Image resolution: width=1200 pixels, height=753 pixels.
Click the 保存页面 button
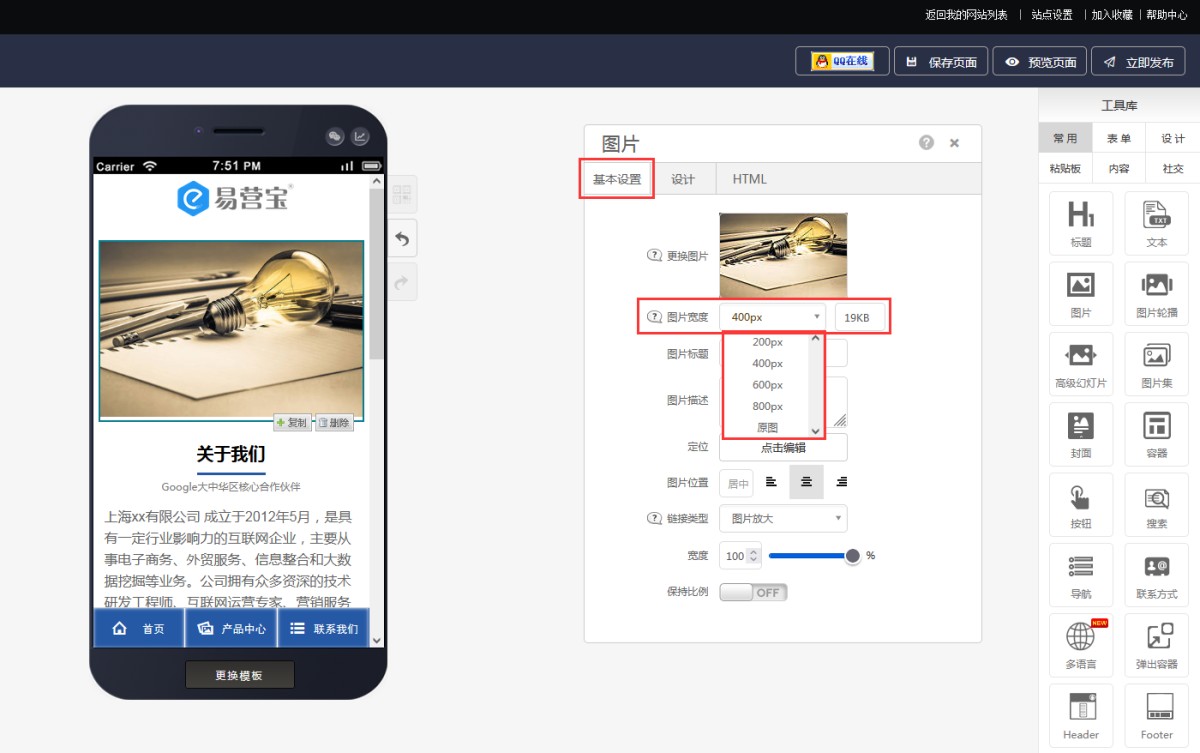941,62
